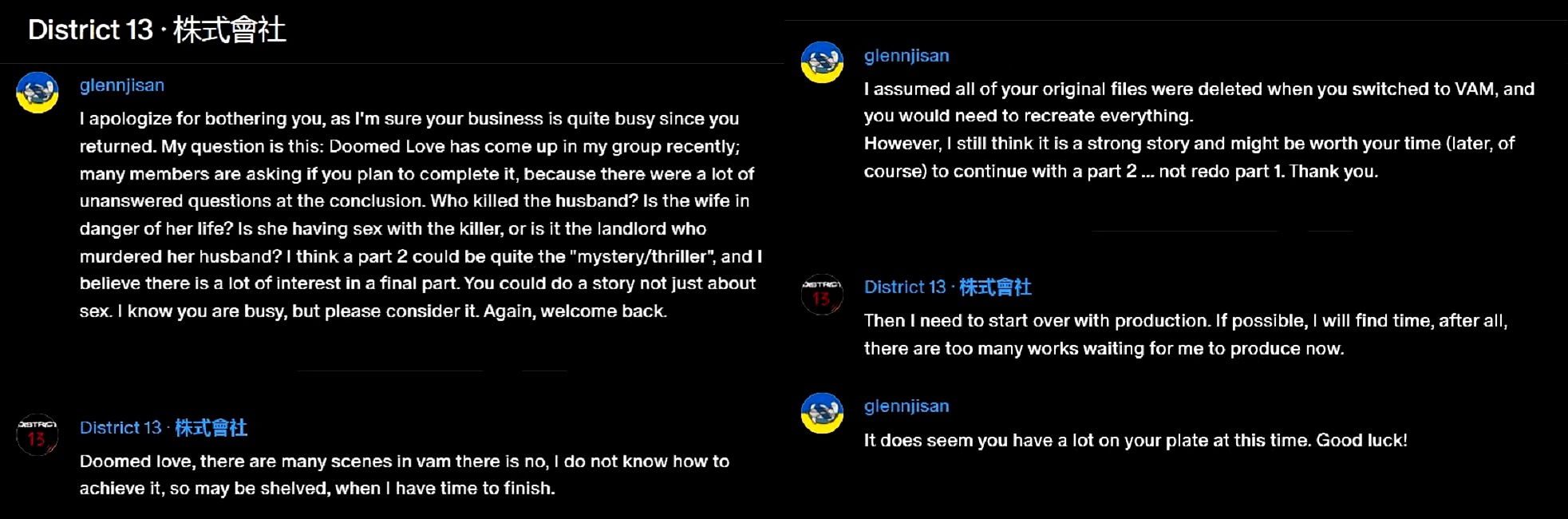The height and width of the screenshot is (519, 1568).
Task: Click the 'District 13 · 株式會社' page header title
Action: (156, 30)
